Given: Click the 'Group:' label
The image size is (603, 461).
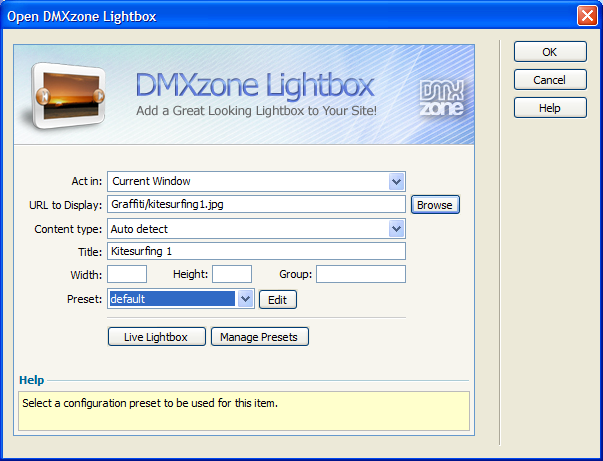Looking at the screenshot, I should (x=295, y=275).
